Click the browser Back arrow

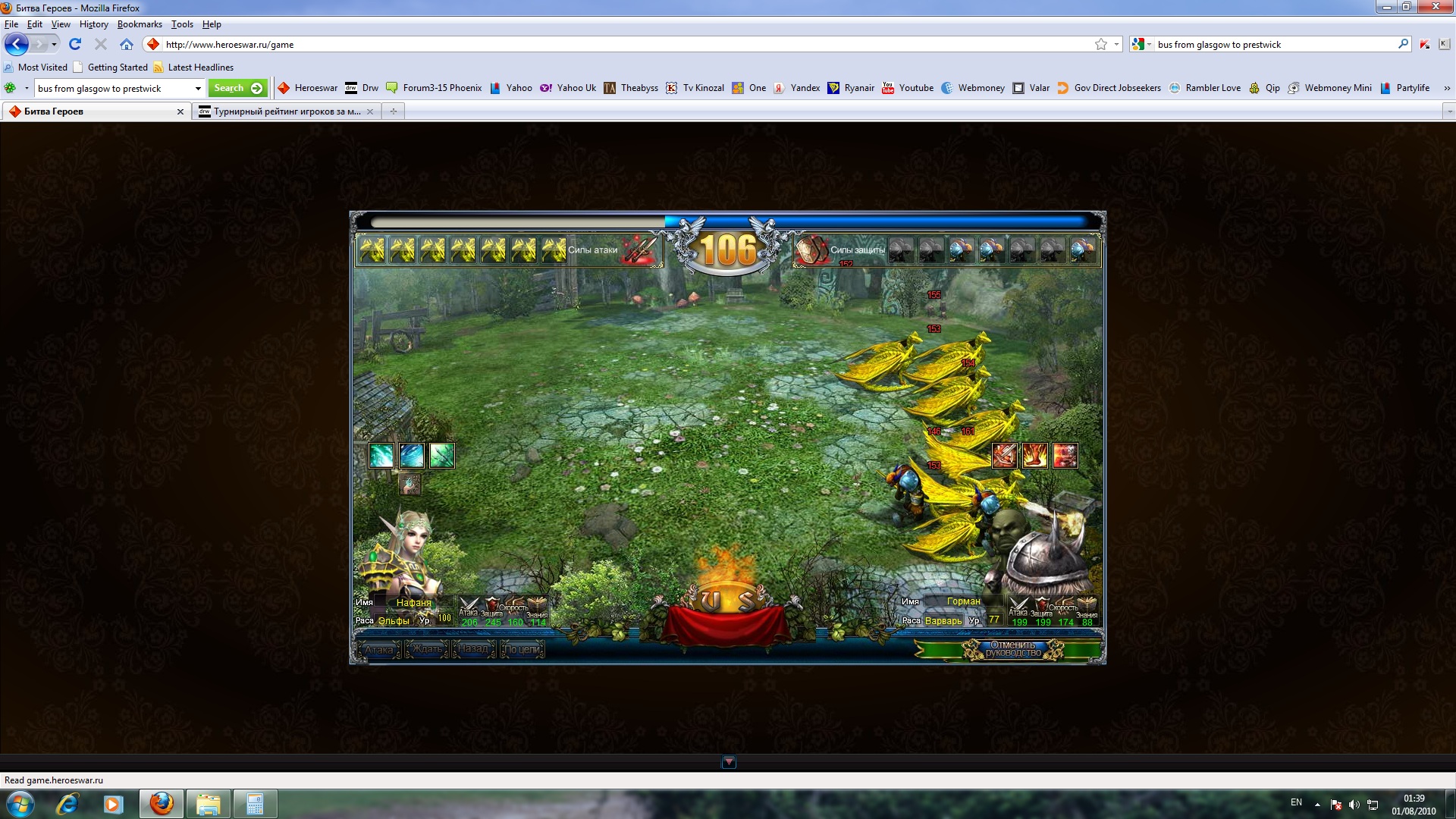pos(16,45)
